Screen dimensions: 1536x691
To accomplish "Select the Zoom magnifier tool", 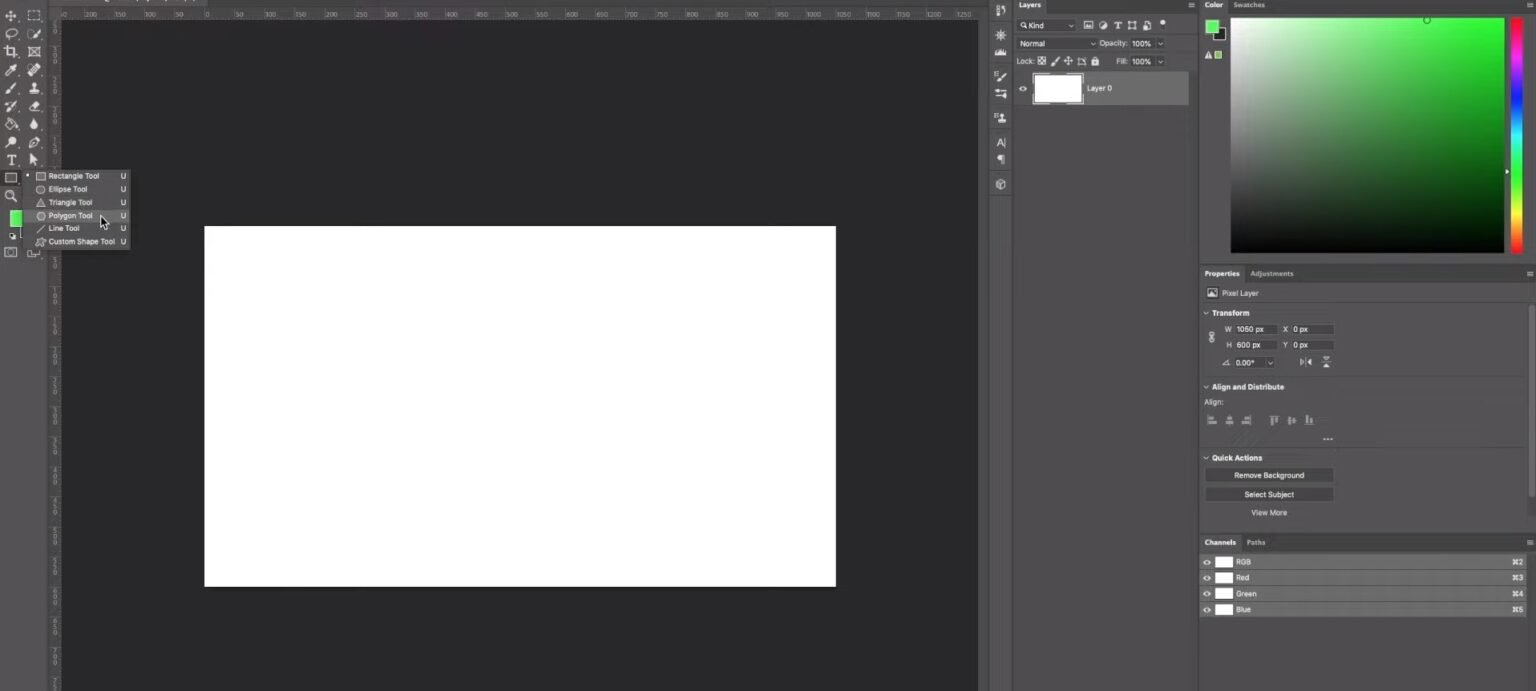I will click(11, 196).
